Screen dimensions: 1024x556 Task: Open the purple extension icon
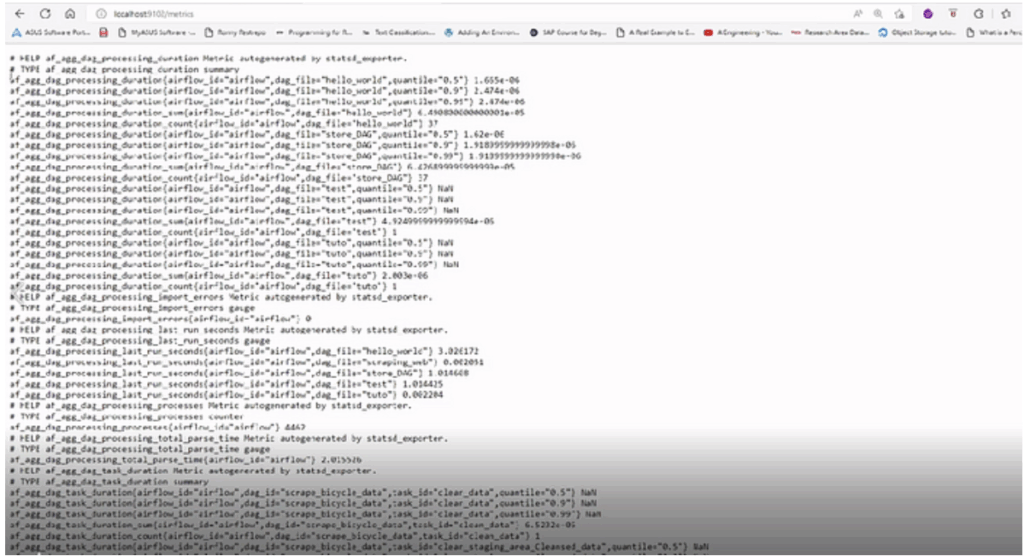pos(927,14)
